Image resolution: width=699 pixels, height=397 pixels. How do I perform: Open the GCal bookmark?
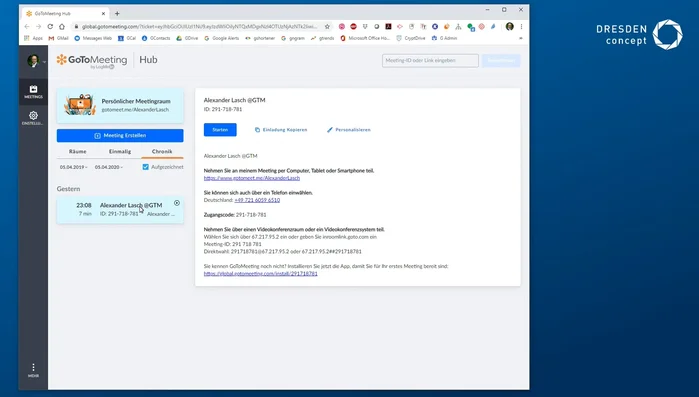(x=127, y=38)
